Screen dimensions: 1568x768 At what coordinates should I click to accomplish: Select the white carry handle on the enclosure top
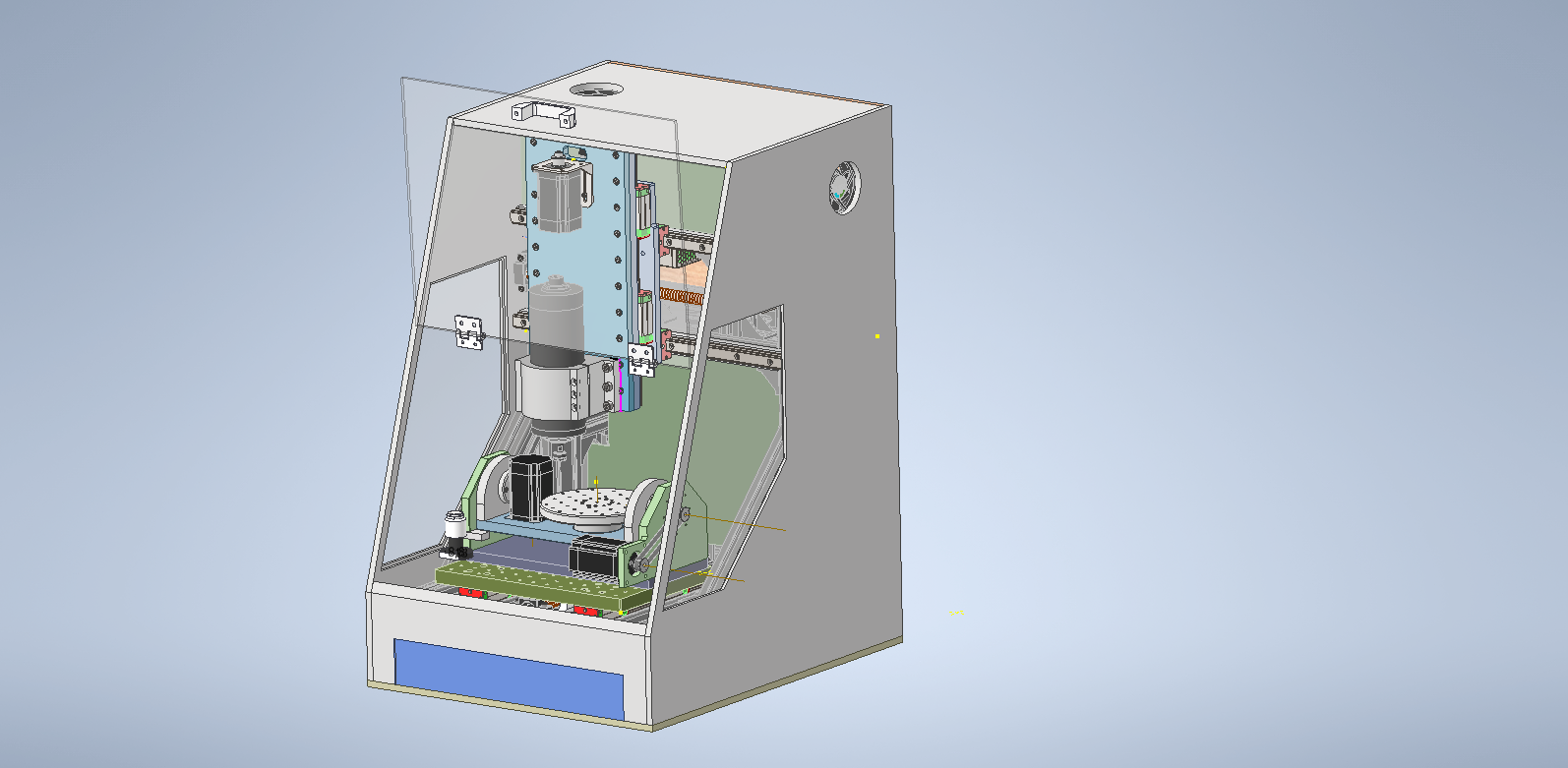coord(543,114)
